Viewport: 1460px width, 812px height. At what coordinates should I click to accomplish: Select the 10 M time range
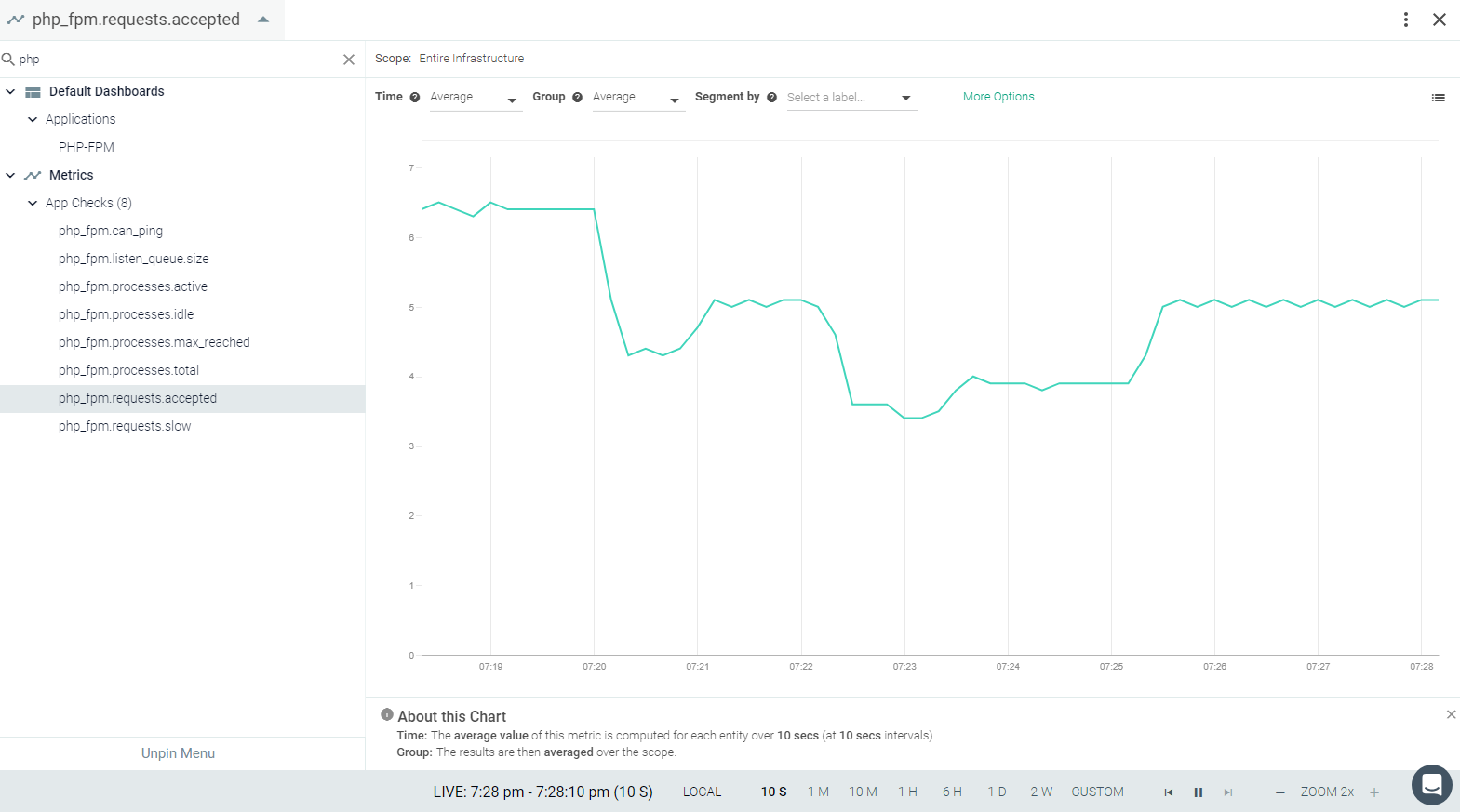coord(863,792)
